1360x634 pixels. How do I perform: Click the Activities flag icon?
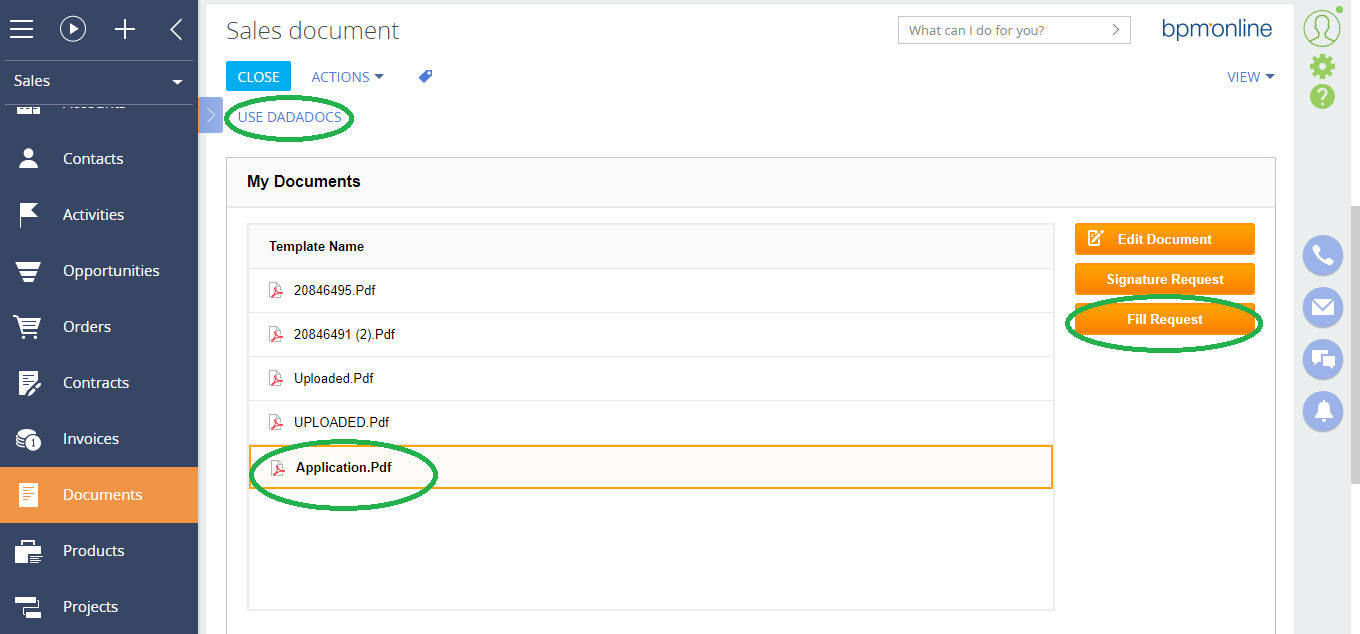(28, 214)
